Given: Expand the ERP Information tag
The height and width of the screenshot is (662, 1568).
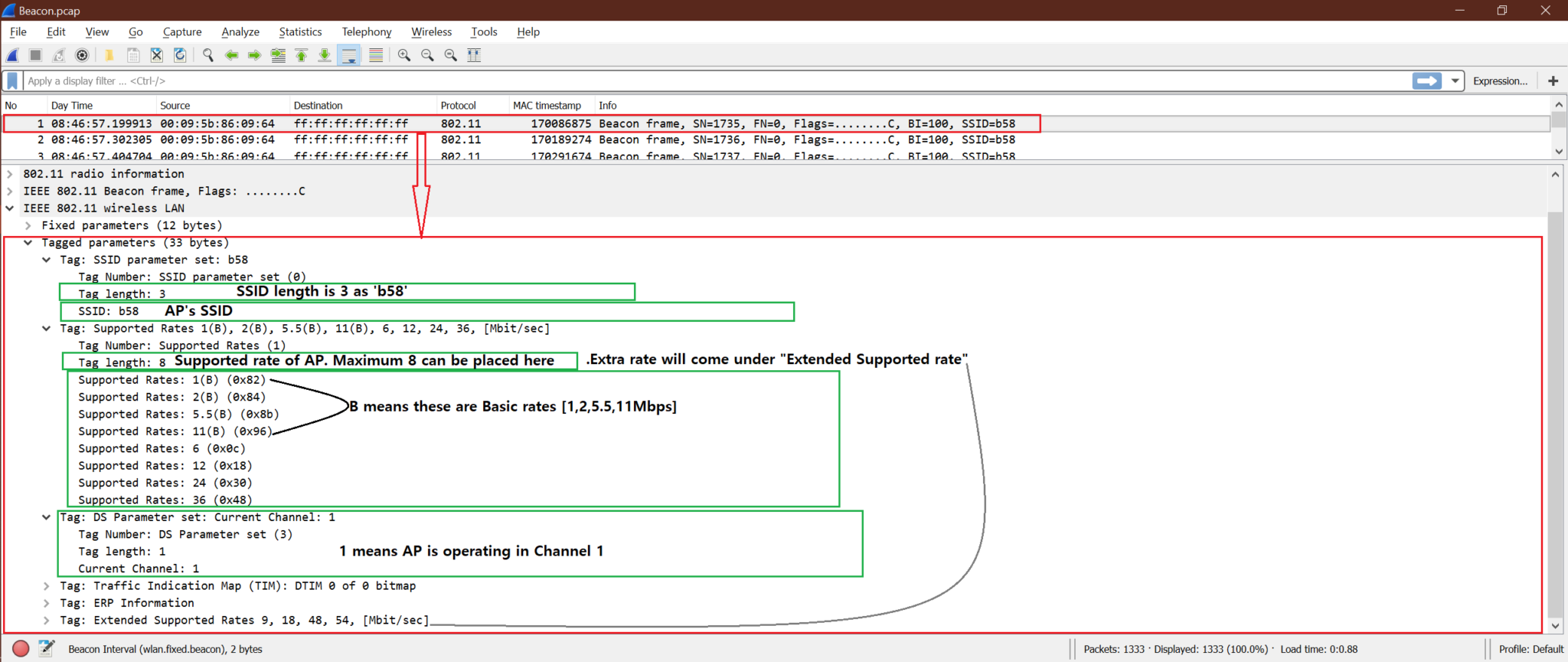Looking at the screenshot, I should coord(47,603).
